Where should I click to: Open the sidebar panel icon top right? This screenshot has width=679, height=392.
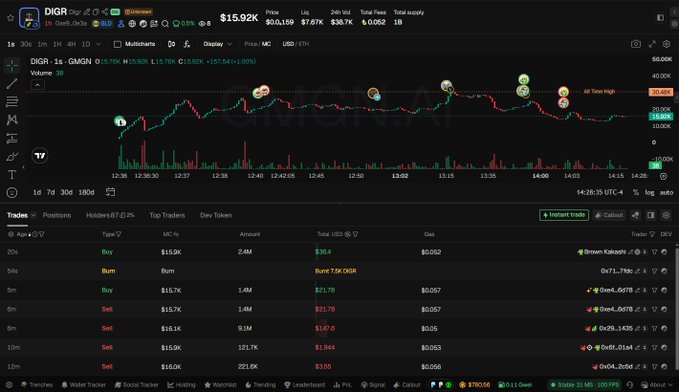pos(660,18)
